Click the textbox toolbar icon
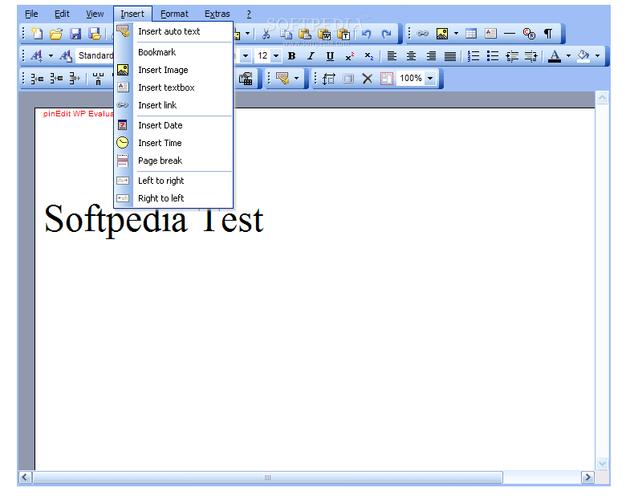634x500 pixels. (490, 34)
